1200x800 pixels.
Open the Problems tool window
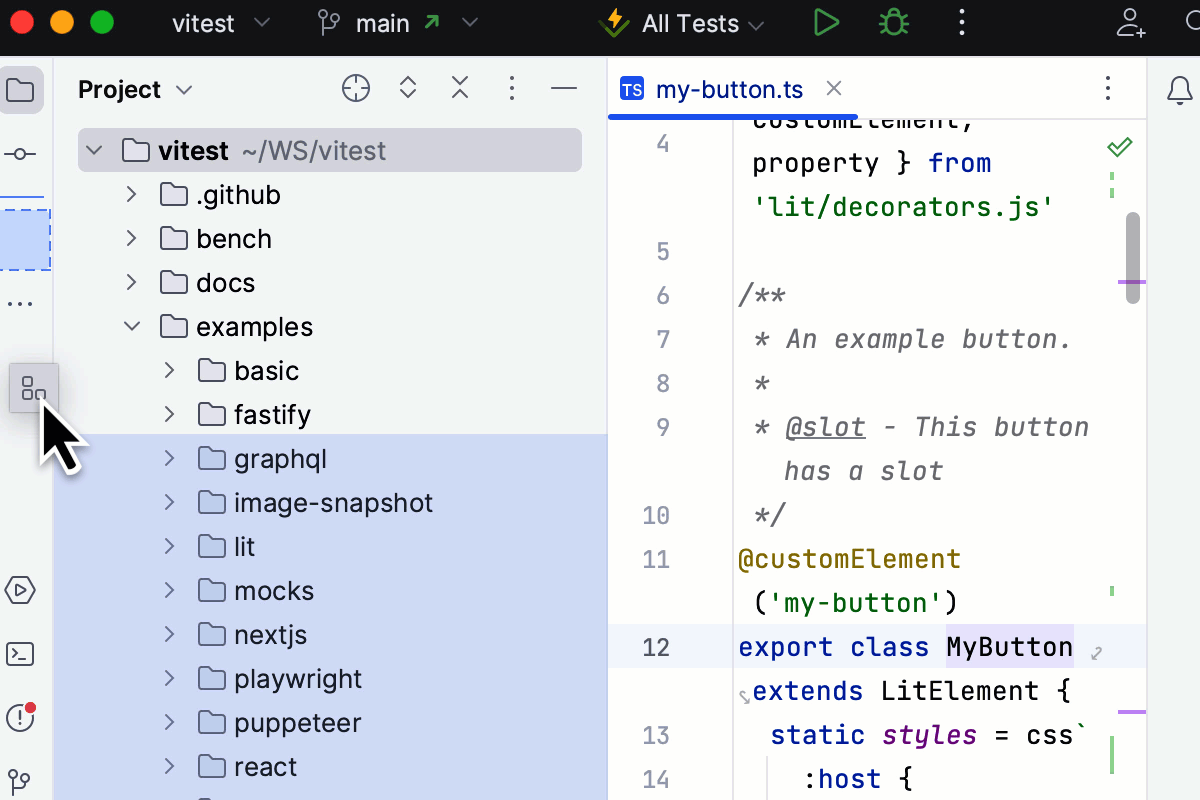pos(22,718)
